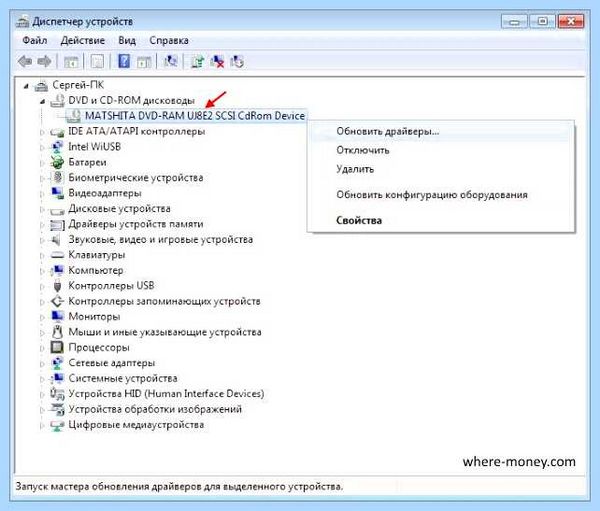600x511 pixels.
Task: Select IDE ATA/ATAPI контроллеры label
Action: click(x=137, y=131)
